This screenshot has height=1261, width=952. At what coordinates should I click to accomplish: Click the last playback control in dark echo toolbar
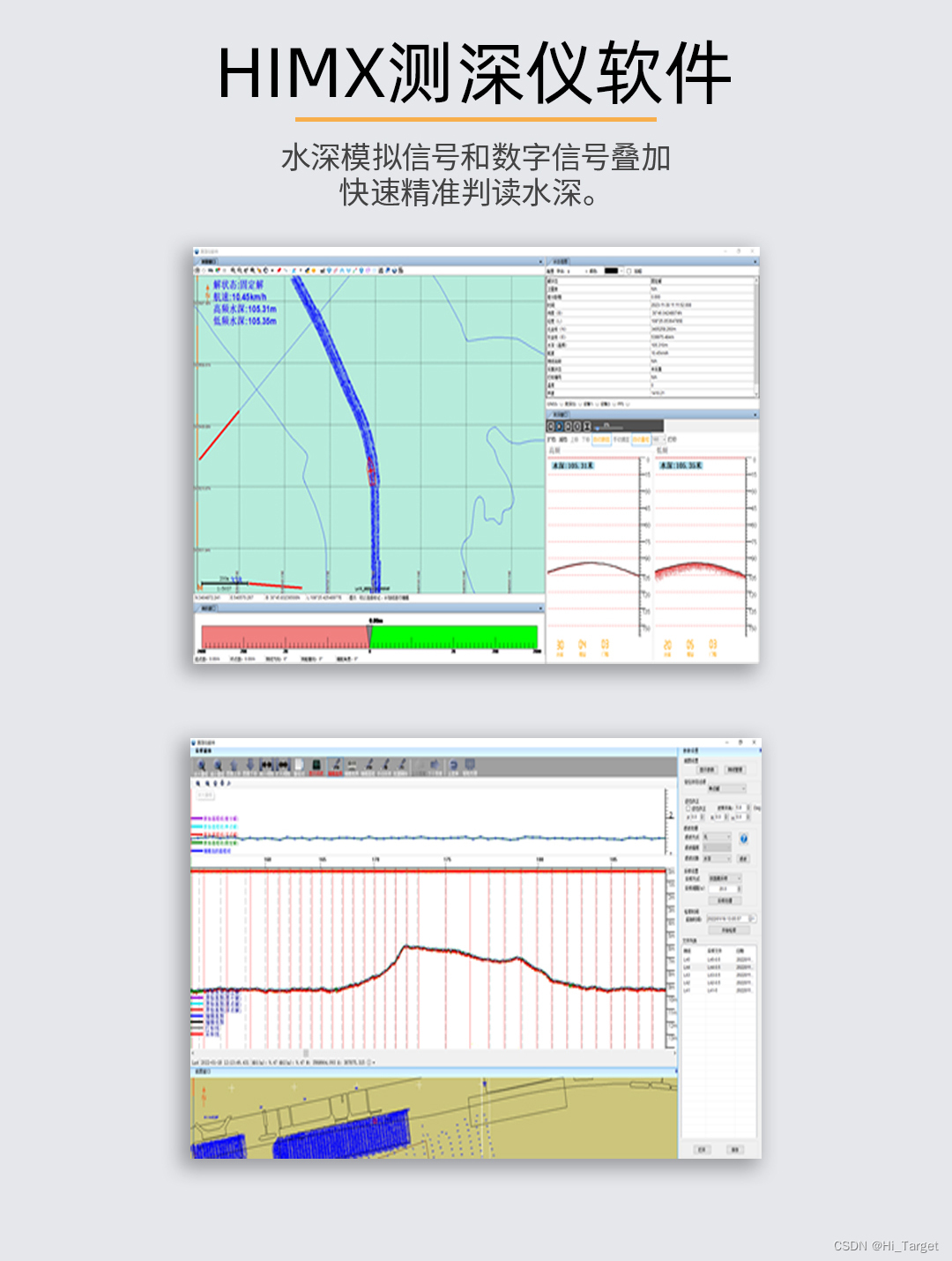click(587, 427)
